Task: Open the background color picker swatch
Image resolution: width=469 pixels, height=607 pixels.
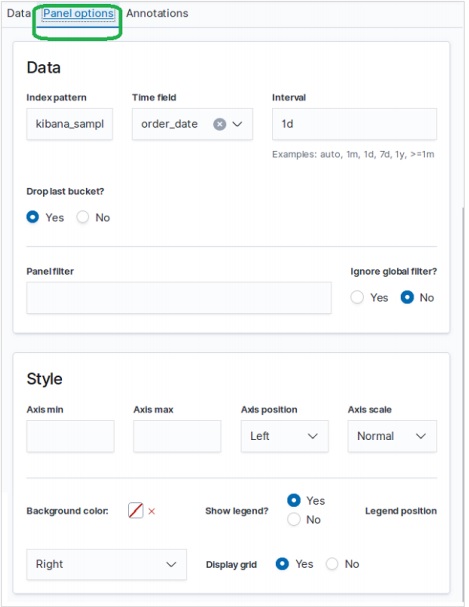Action: coord(135,511)
